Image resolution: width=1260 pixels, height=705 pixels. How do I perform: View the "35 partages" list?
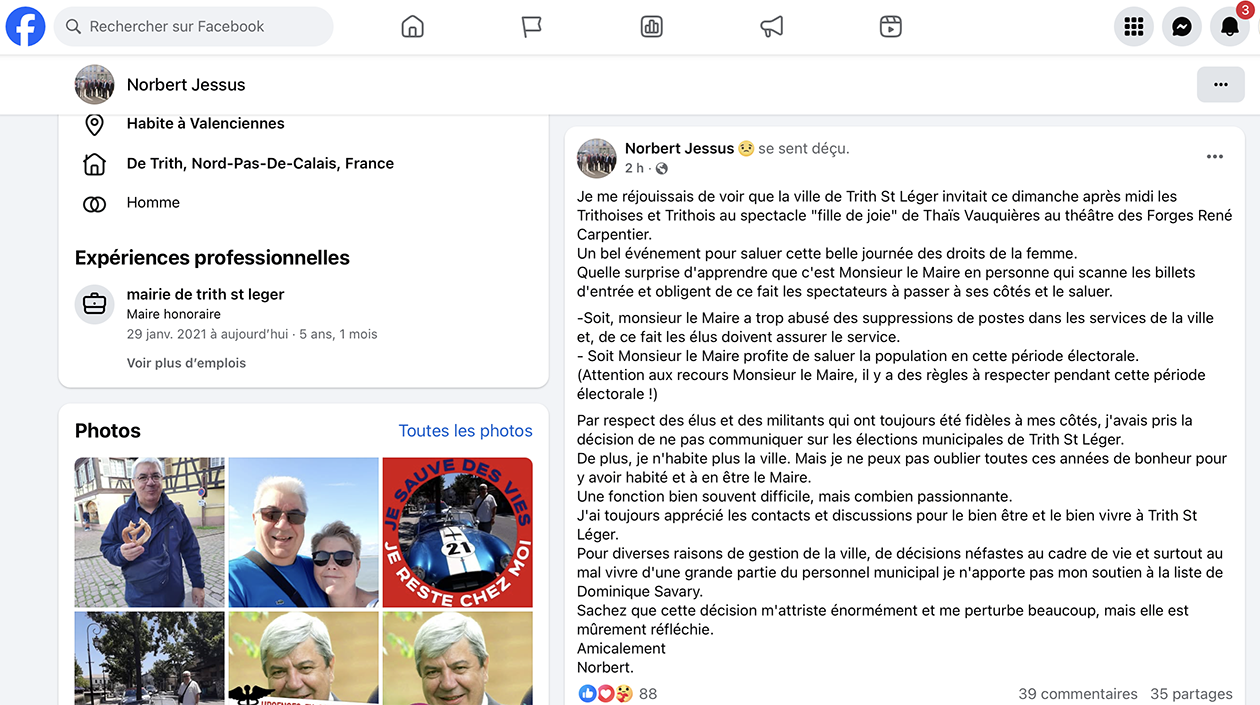(1191, 694)
